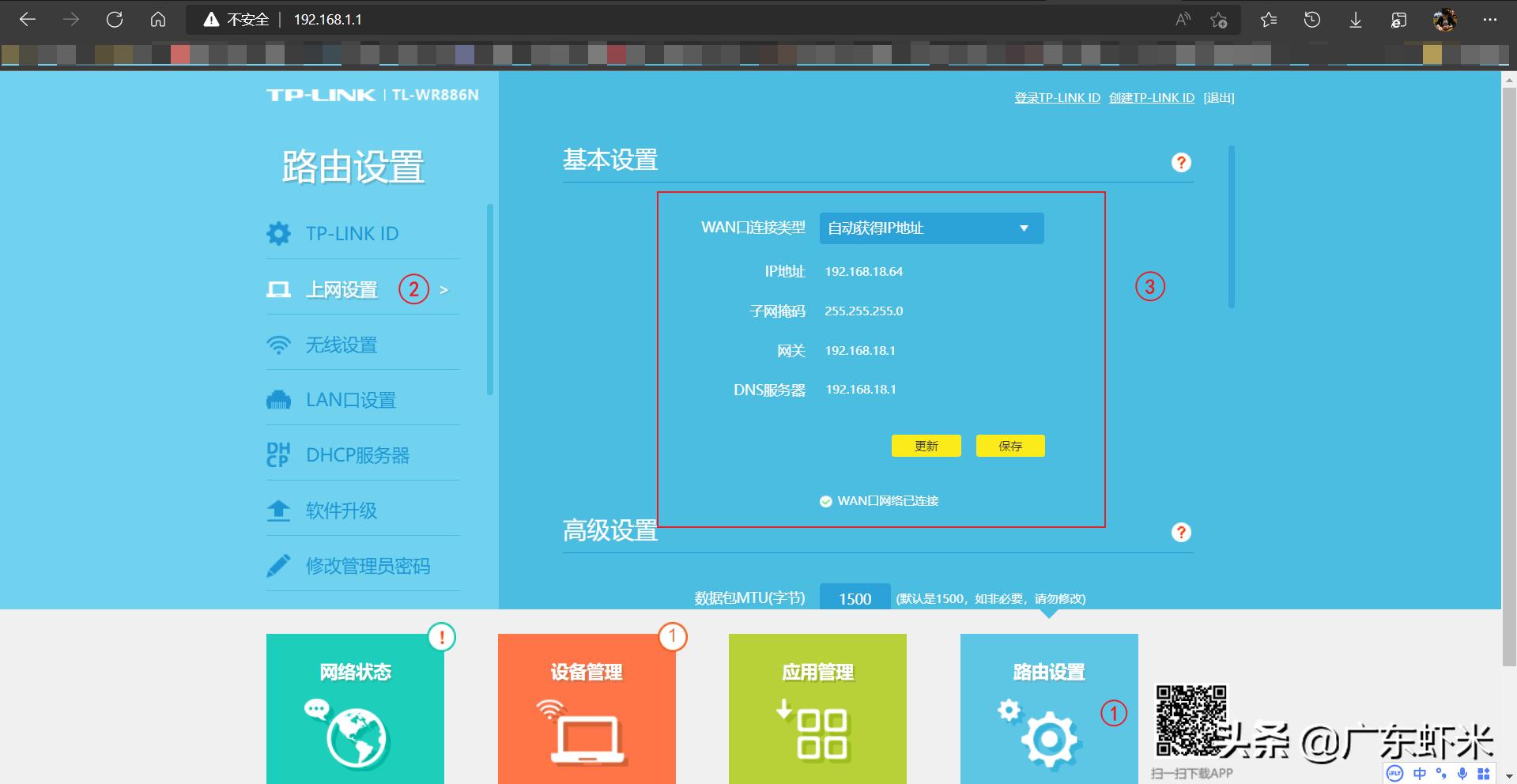Click the 修改管理员密码 pencil icon
Screen dimensions: 1517x784
point(278,566)
